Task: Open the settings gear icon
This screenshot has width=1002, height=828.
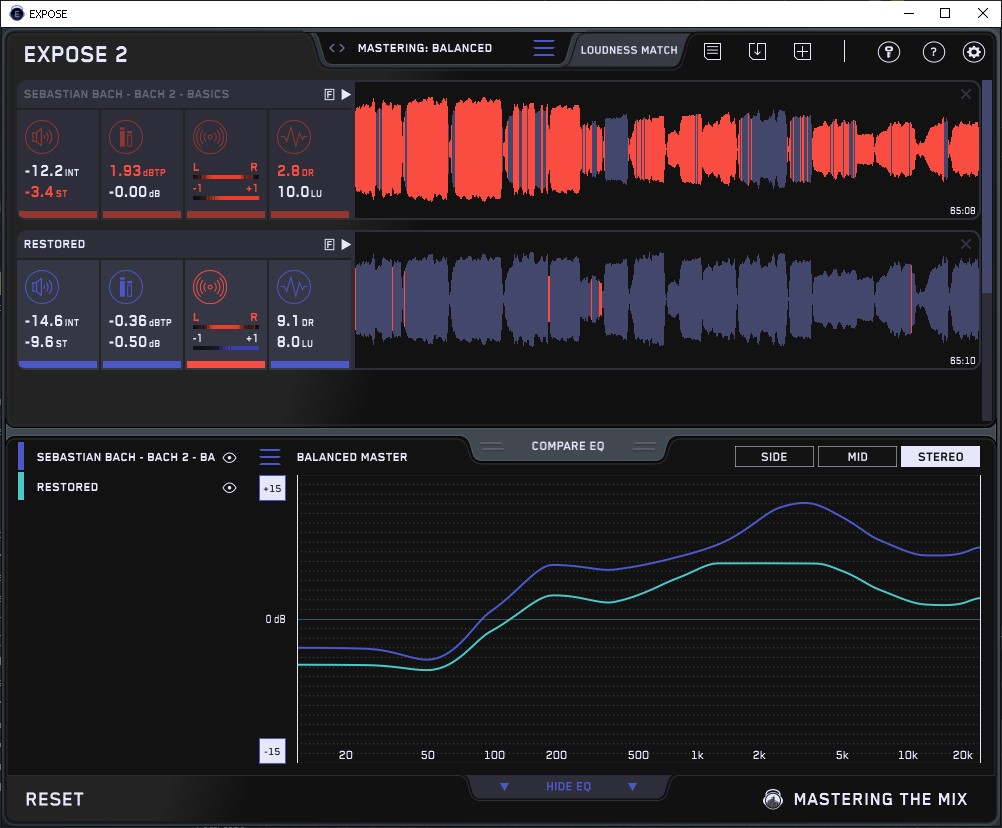Action: [973, 52]
